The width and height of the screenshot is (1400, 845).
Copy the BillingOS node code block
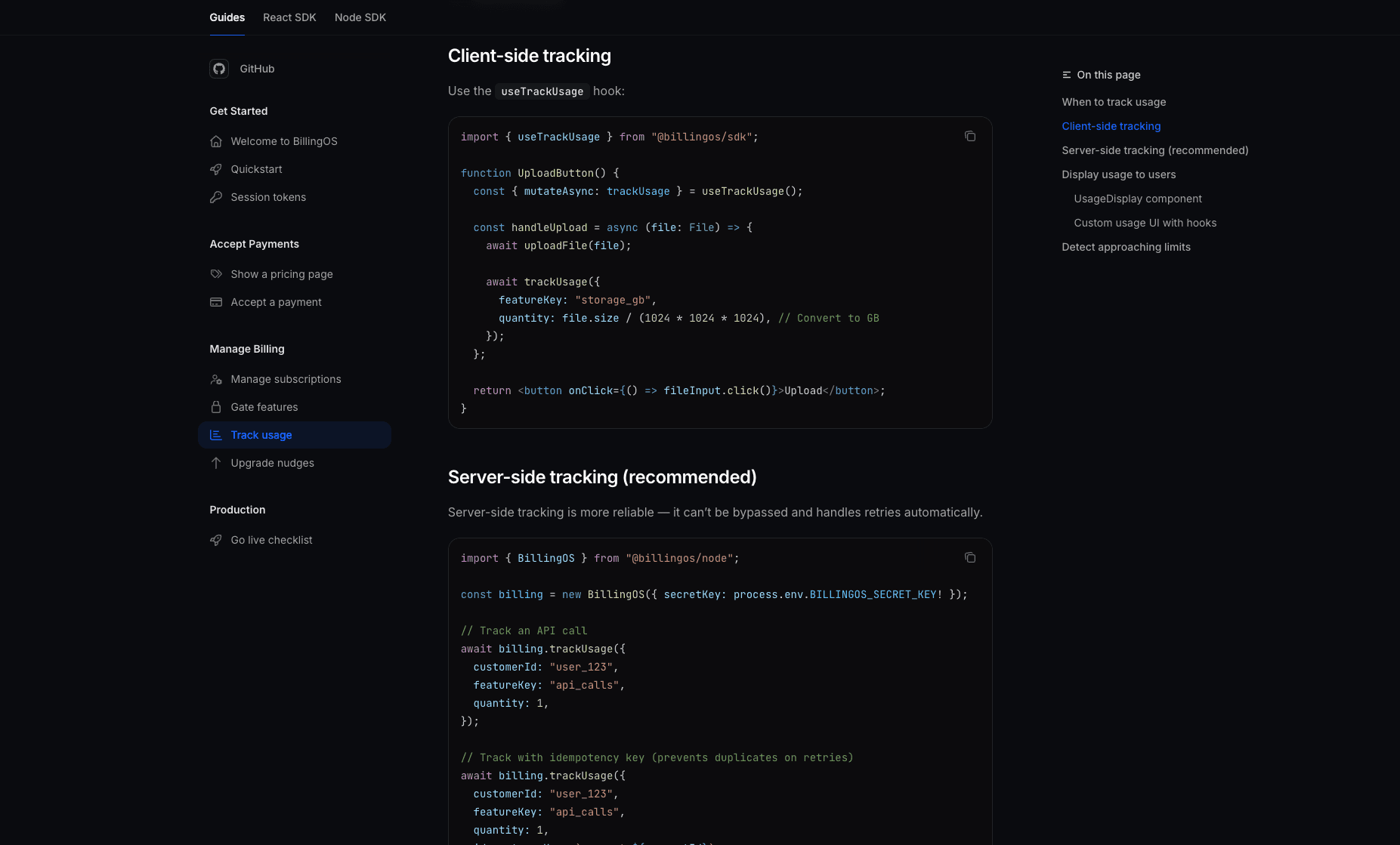click(970, 557)
